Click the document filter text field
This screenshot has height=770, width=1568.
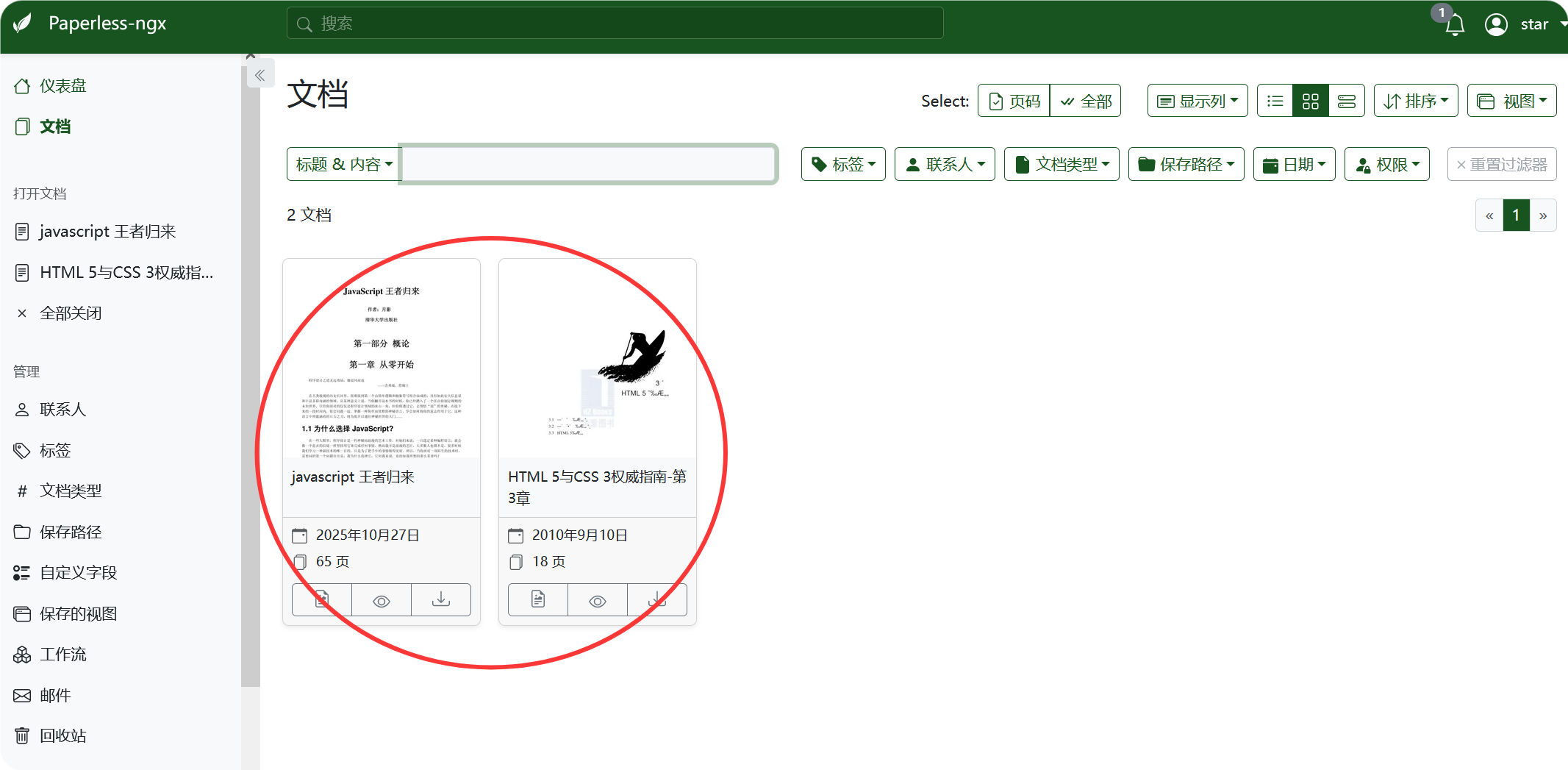pyautogui.click(x=588, y=165)
